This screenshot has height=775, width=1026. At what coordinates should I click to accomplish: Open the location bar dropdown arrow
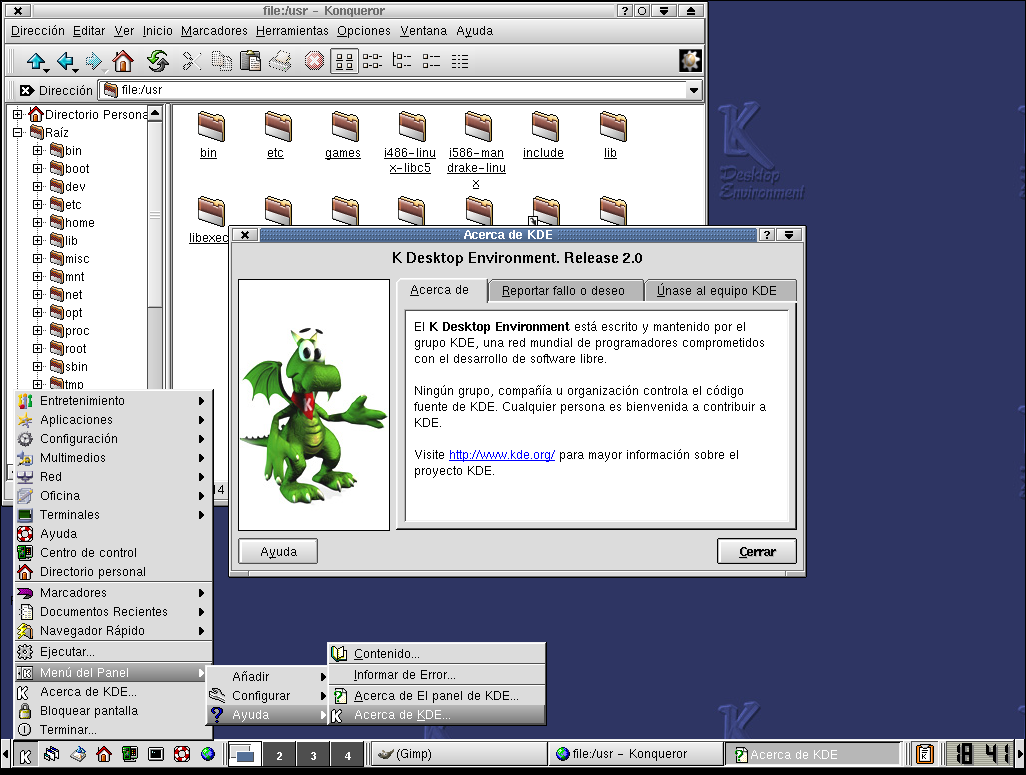pyautogui.click(x=693, y=90)
